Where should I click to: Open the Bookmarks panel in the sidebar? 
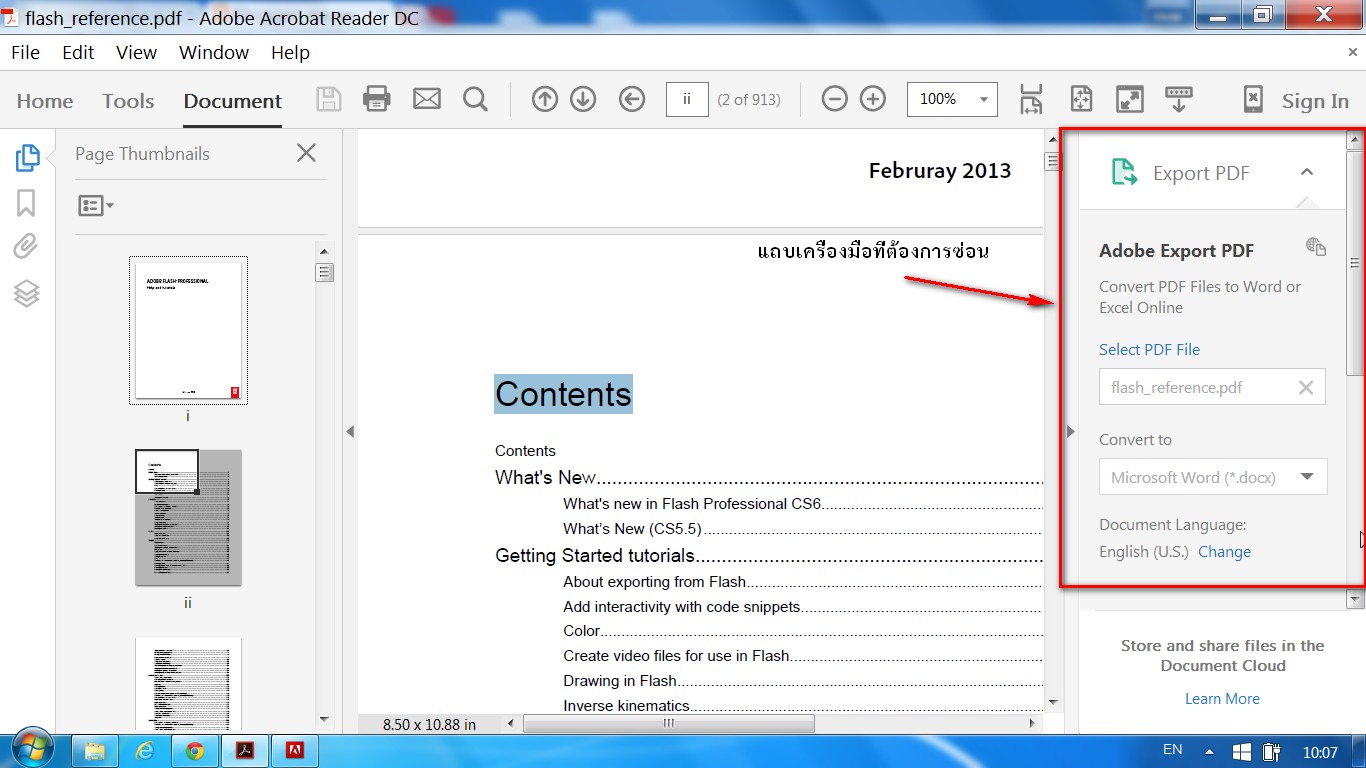pyautogui.click(x=27, y=203)
